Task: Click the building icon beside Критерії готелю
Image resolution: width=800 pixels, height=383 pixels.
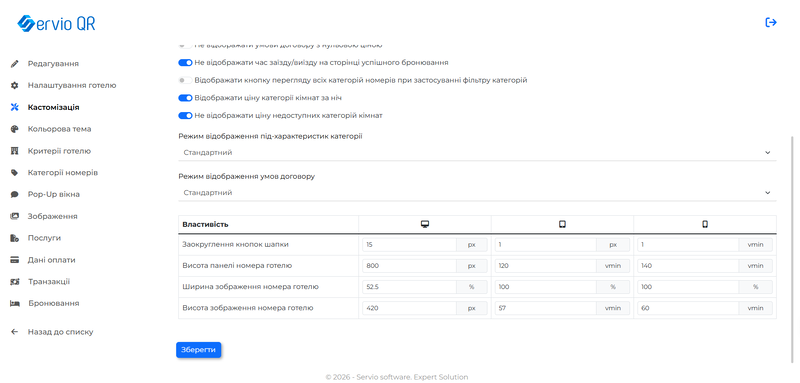Action: [x=14, y=151]
